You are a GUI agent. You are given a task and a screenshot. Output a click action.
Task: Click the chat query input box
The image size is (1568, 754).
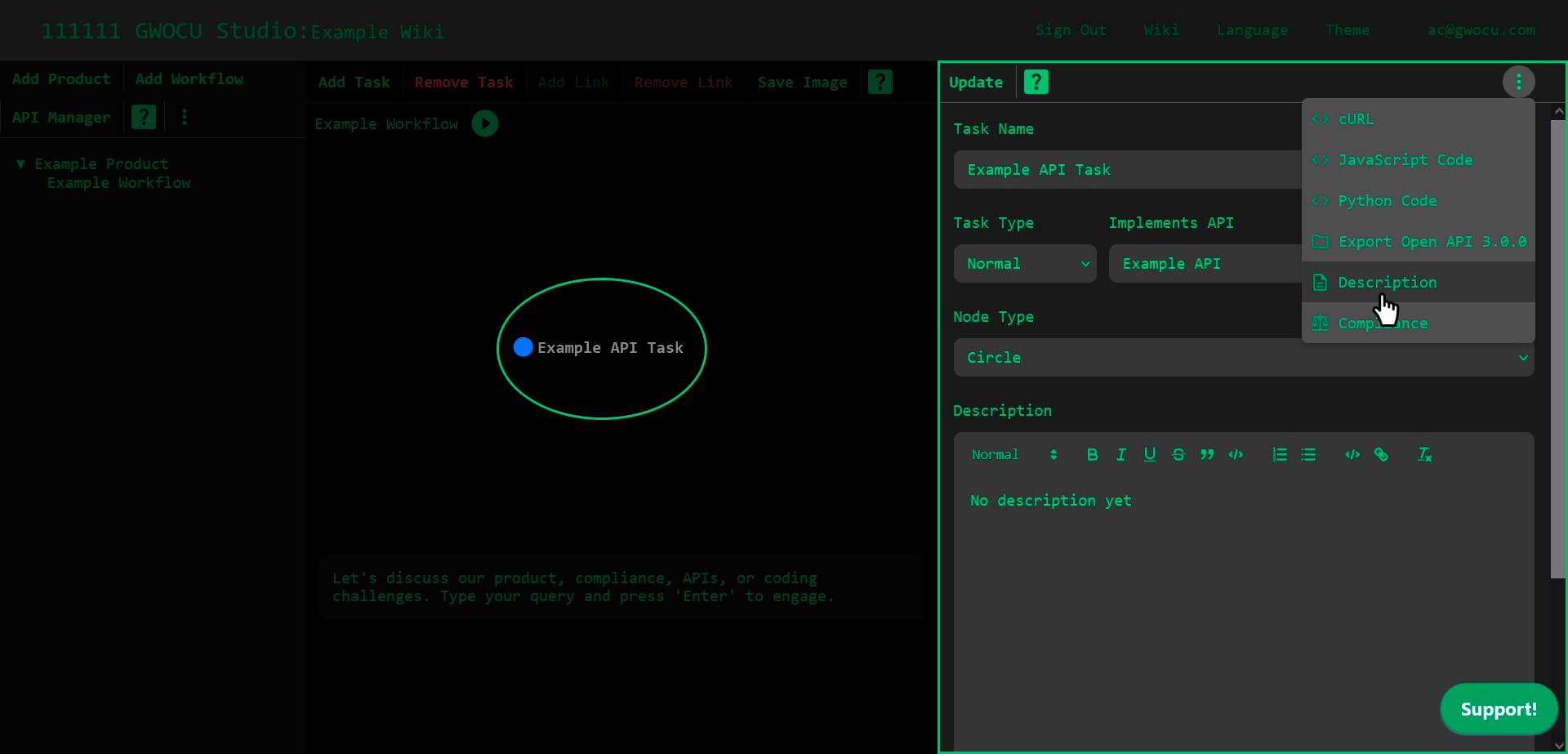pos(621,587)
